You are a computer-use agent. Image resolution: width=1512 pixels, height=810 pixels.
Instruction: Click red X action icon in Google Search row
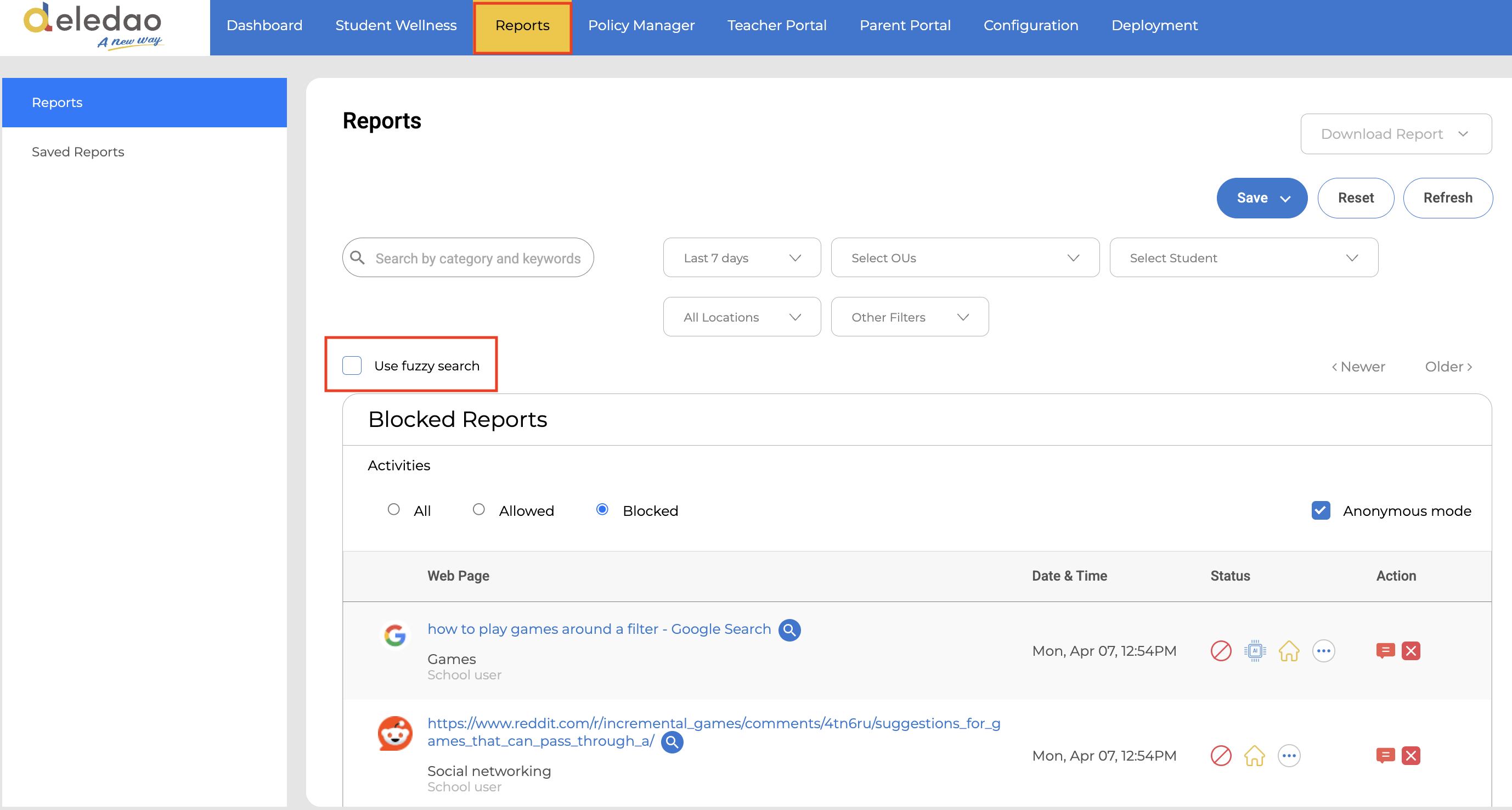click(x=1411, y=650)
